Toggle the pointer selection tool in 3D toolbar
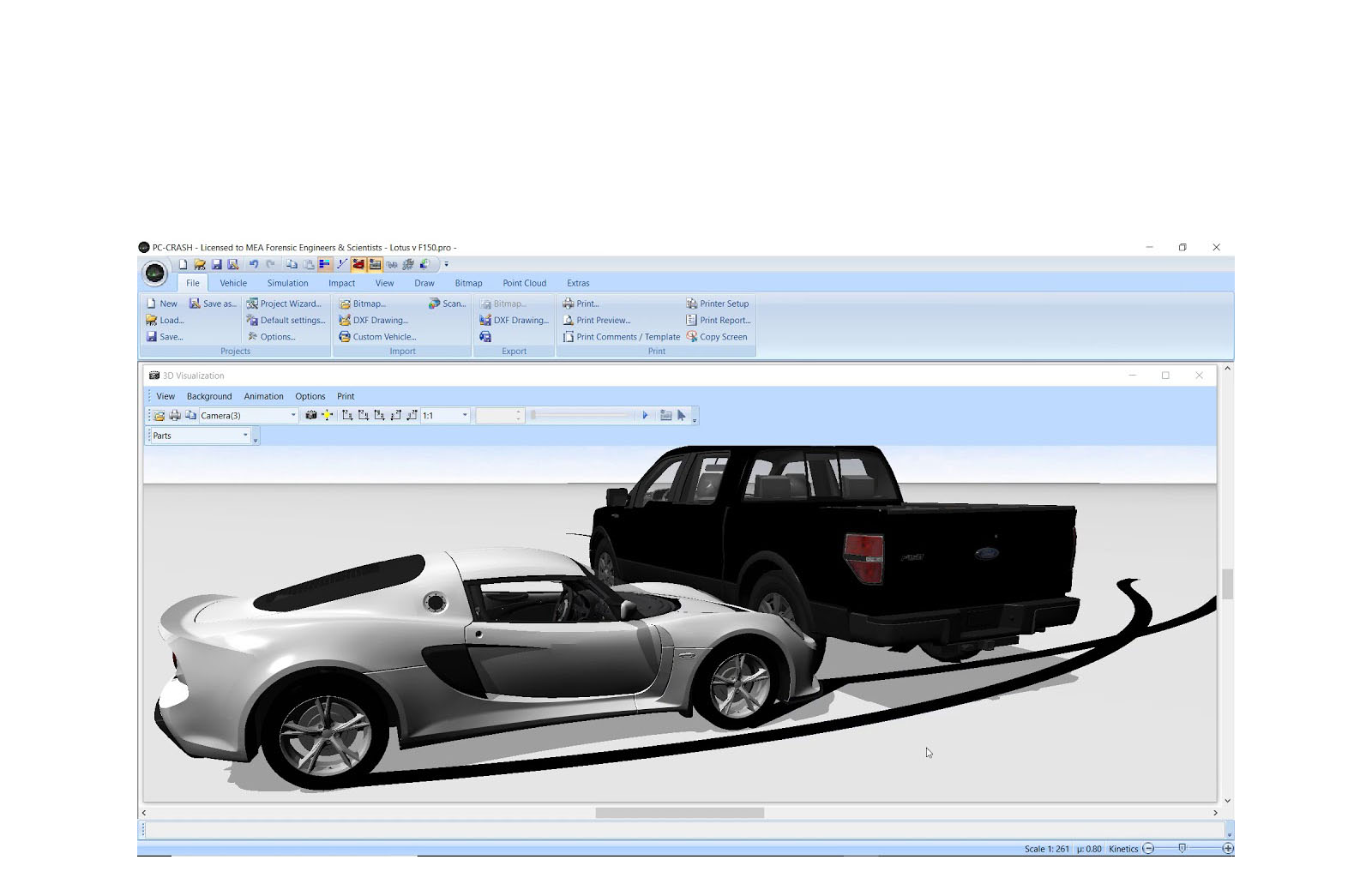This screenshot has height=872, width=1372. pos(682,415)
